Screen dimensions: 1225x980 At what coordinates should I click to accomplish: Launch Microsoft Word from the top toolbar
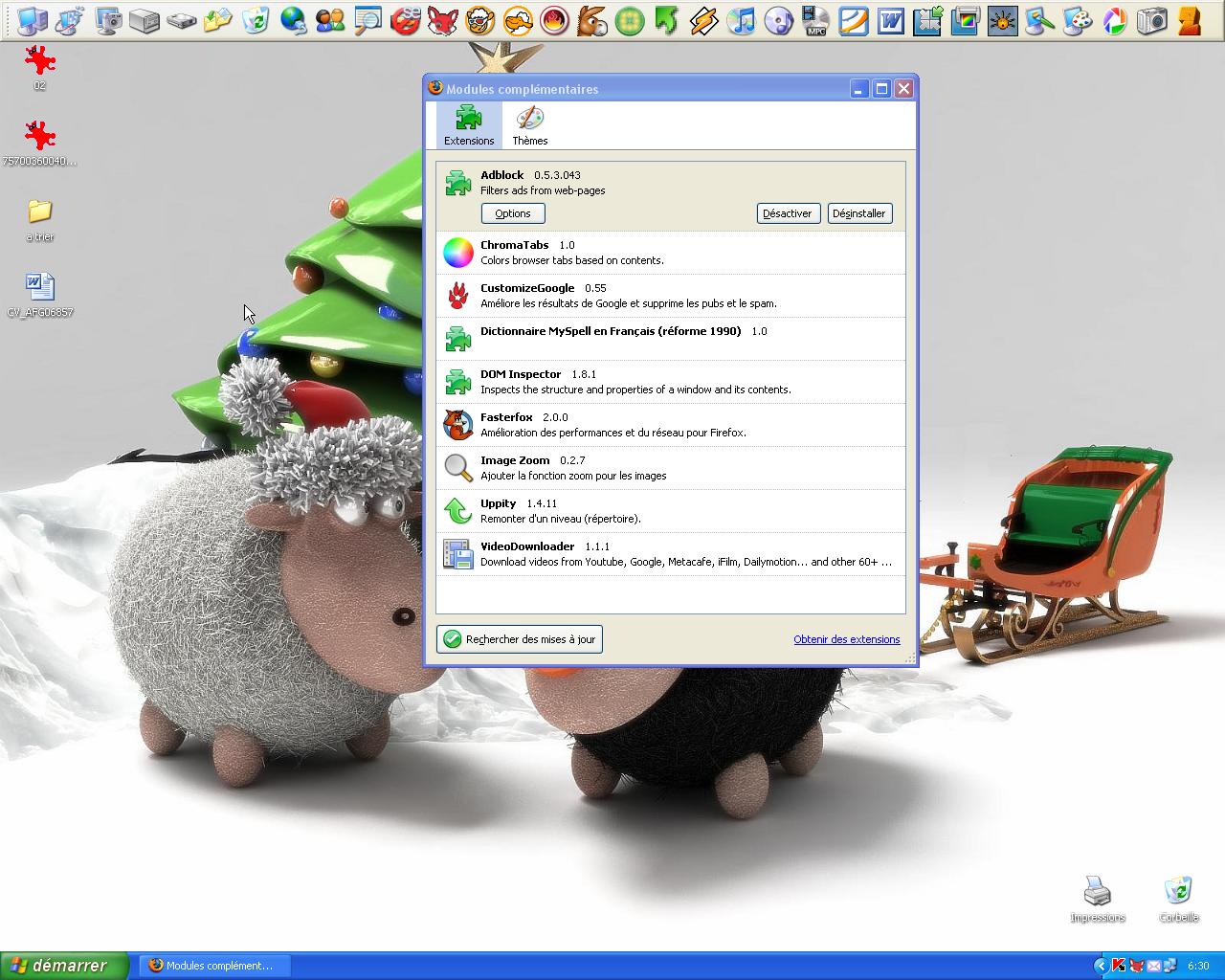891,20
